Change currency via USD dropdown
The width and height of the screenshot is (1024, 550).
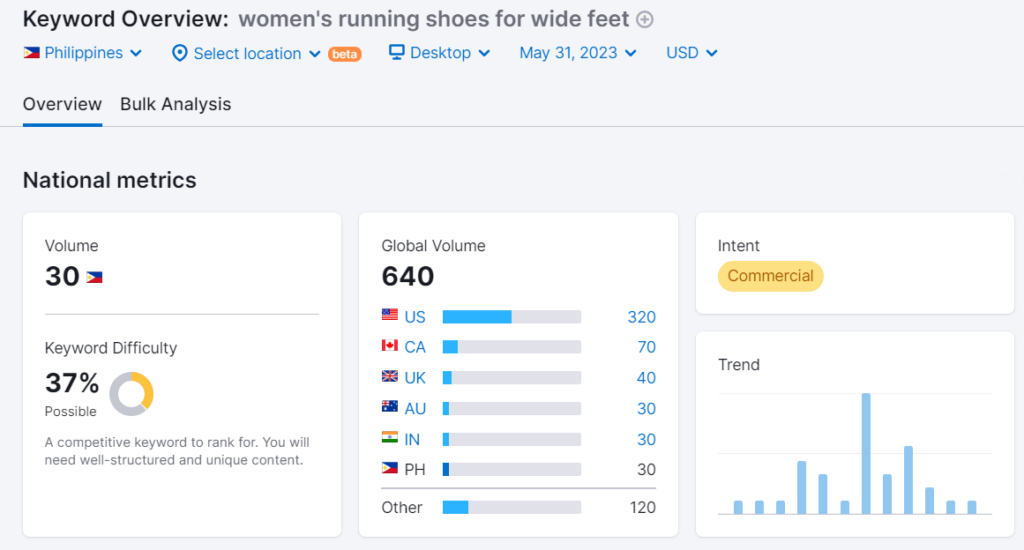692,53
